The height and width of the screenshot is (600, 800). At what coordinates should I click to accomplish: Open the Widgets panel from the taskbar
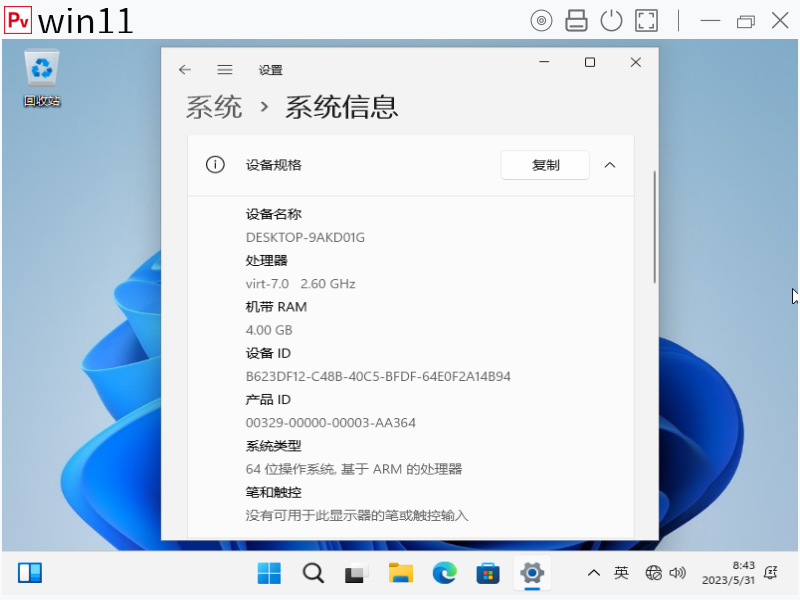(30, 573)
